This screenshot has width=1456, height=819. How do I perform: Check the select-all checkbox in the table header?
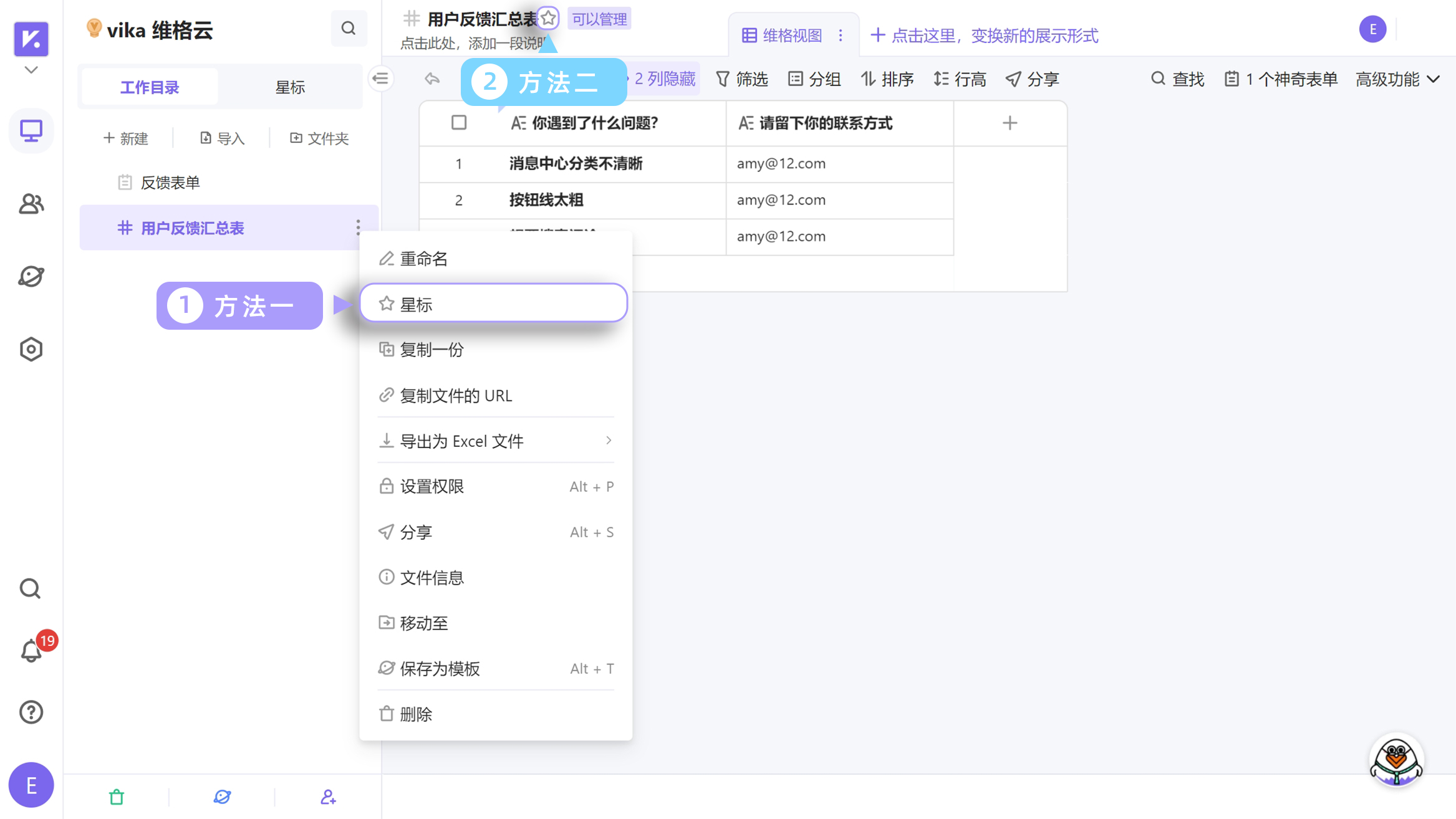(x=458, y=123)
